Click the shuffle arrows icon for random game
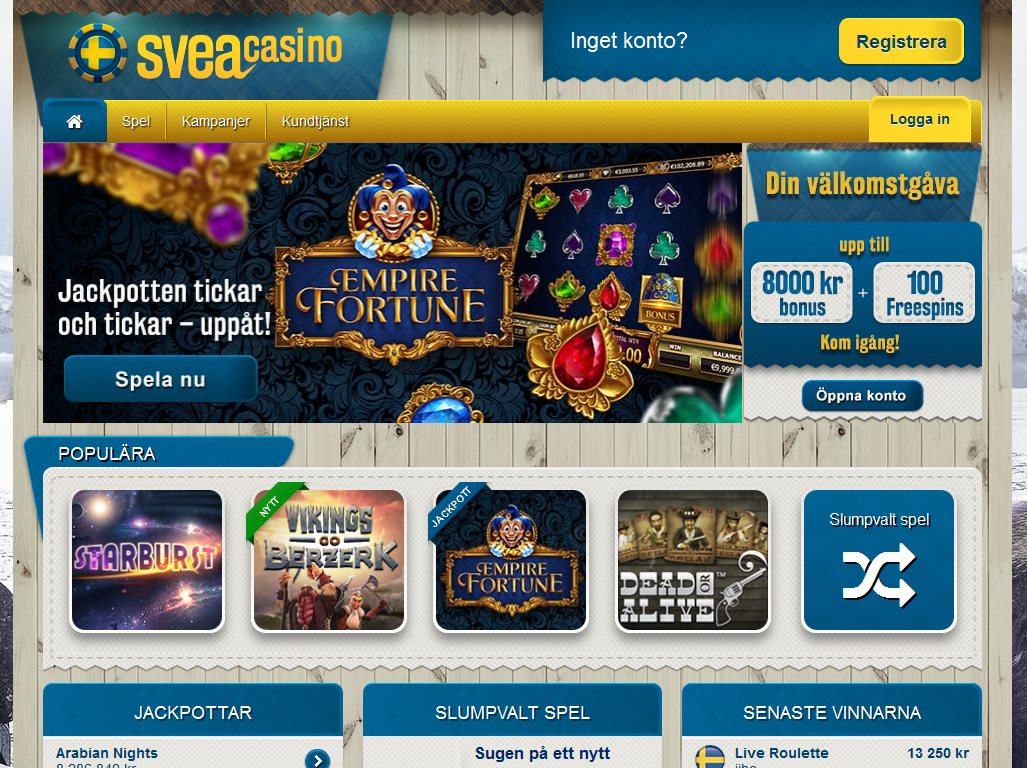 click(879, 576)
